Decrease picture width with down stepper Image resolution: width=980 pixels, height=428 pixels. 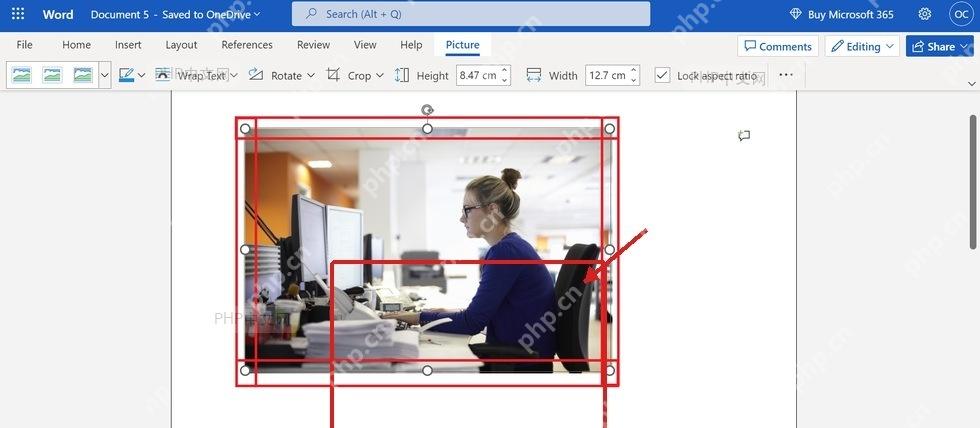634,81
